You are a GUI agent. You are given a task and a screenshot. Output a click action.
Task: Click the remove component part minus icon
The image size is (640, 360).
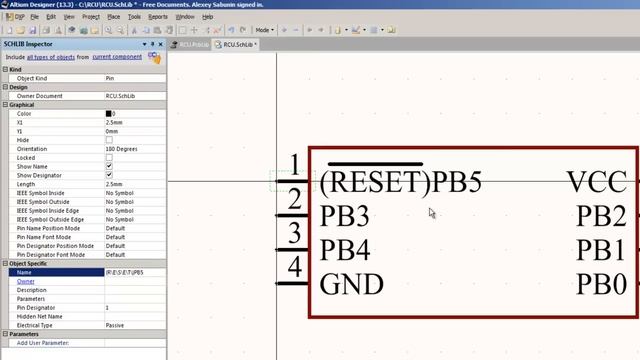[296, 30]
